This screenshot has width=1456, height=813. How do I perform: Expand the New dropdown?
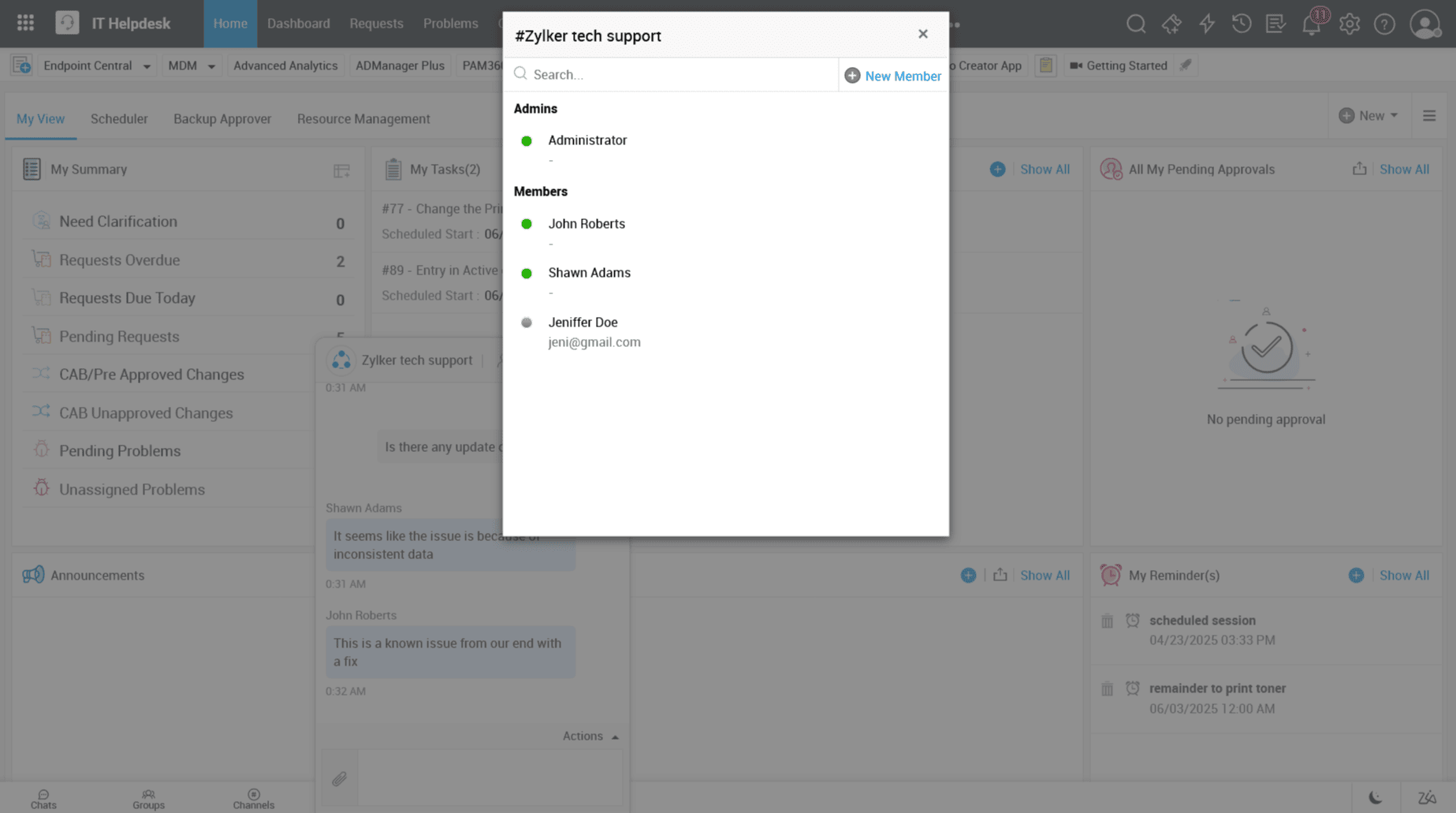[x=1369, y=115]
